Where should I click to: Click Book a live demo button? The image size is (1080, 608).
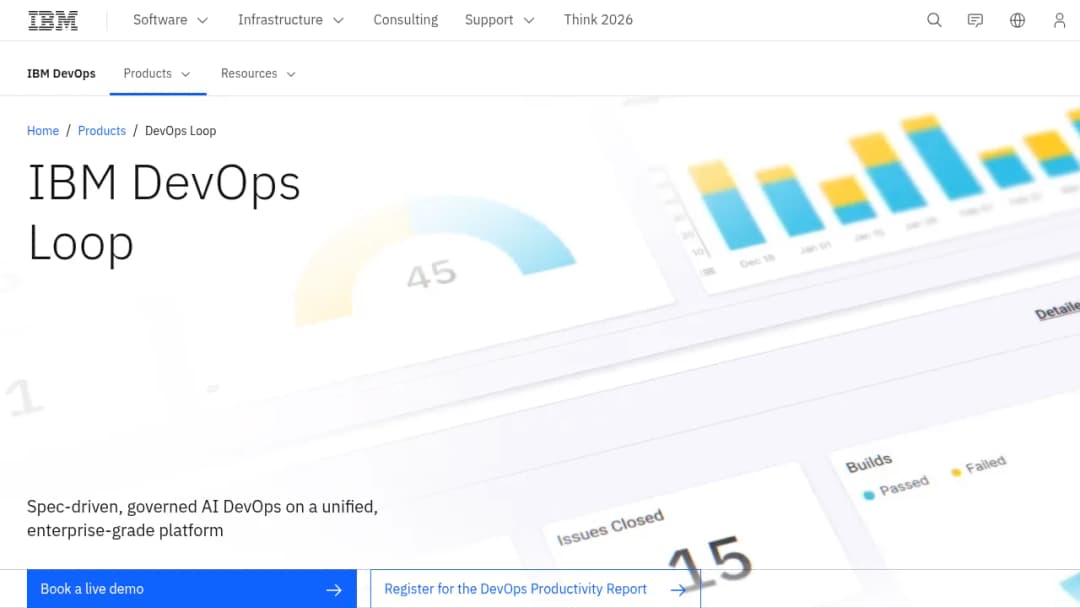pyautogui.click(x=191, y=589)
